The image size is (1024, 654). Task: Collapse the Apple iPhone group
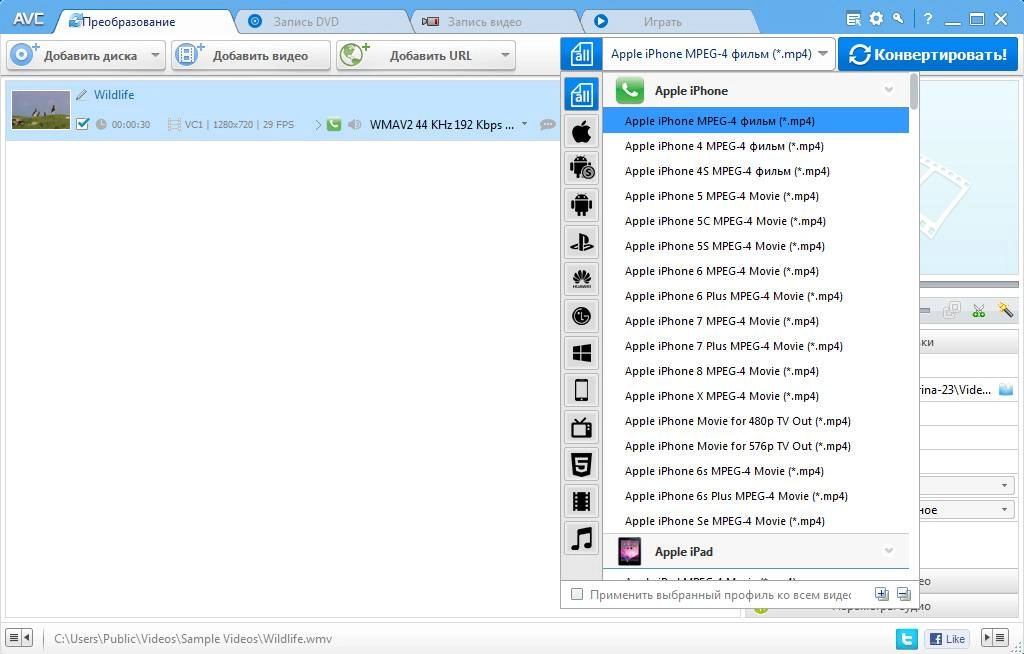click(889, 90)
